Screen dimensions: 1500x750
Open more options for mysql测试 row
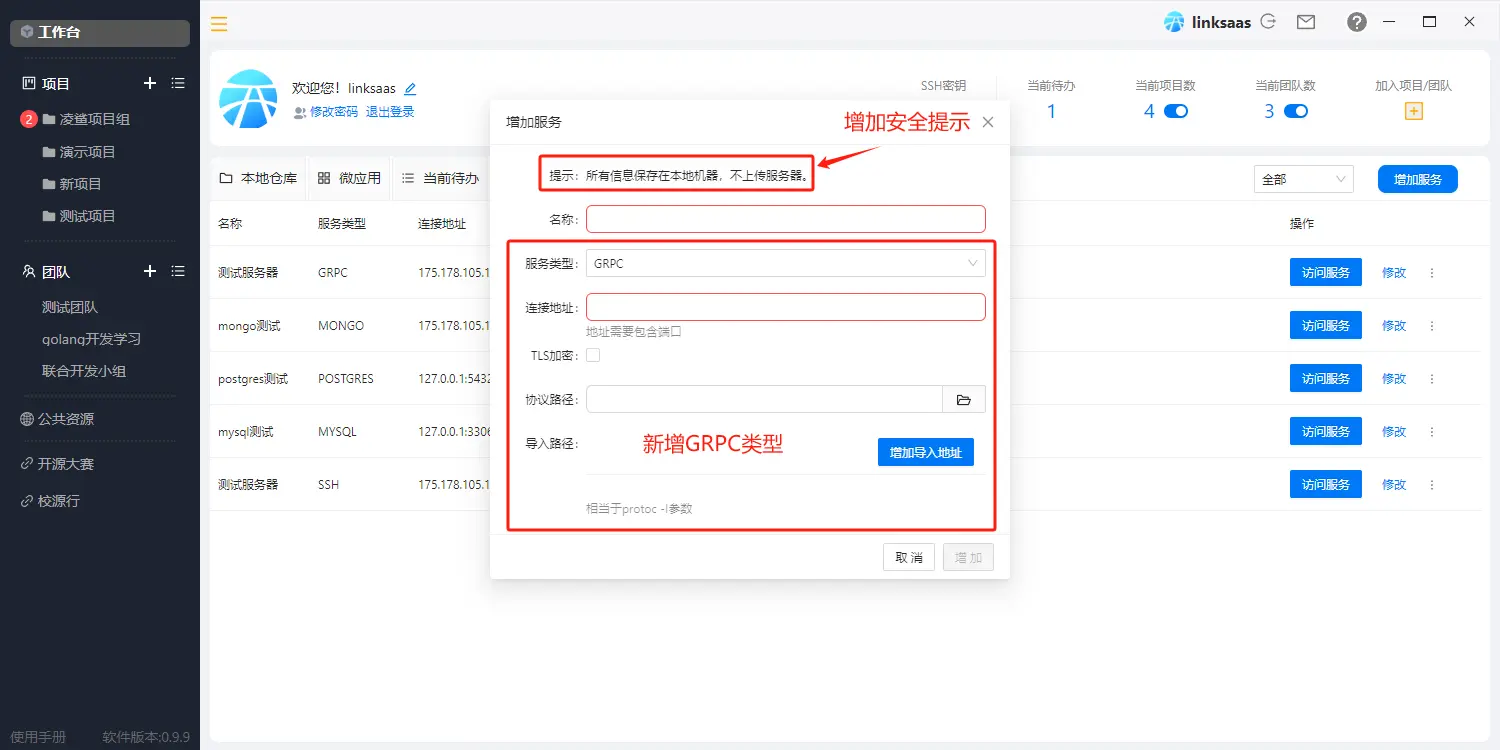point(1431,431)
